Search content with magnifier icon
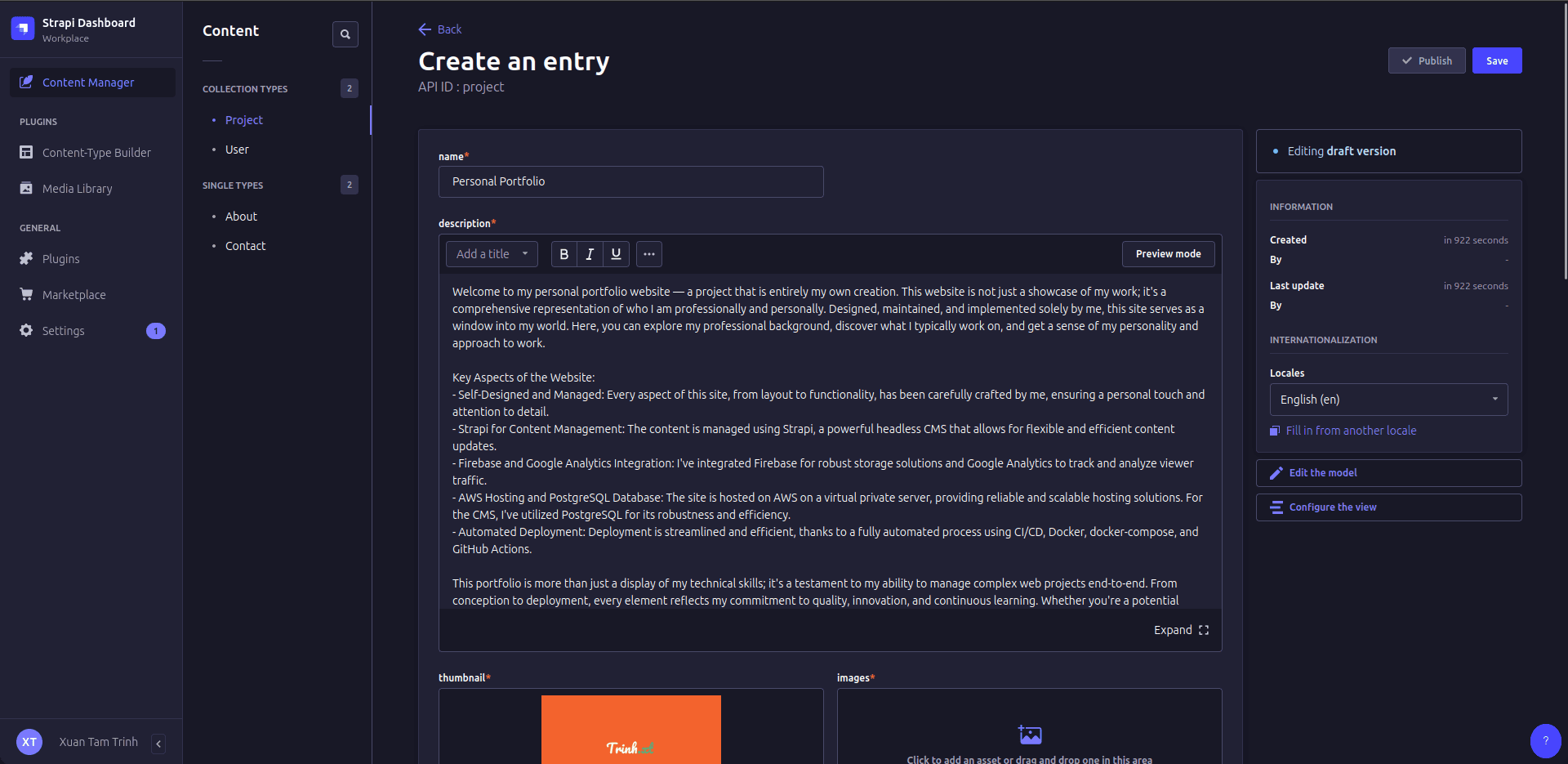The width and height of the screenshot is (1568, 764). click(x=345, y=34)
